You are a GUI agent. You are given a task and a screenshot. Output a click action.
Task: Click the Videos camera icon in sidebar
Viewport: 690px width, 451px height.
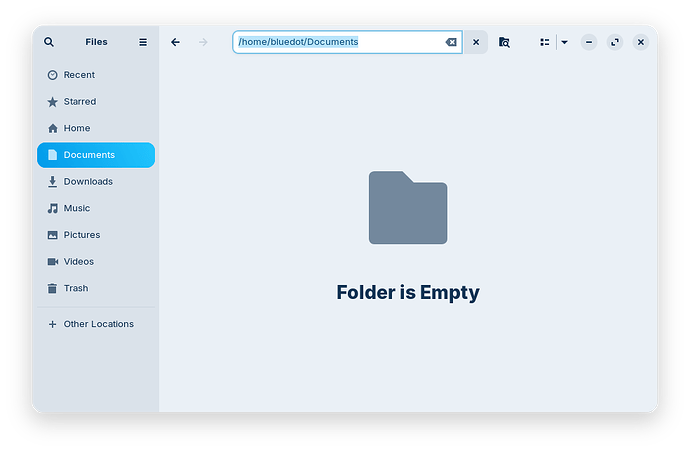pos(53,262)
